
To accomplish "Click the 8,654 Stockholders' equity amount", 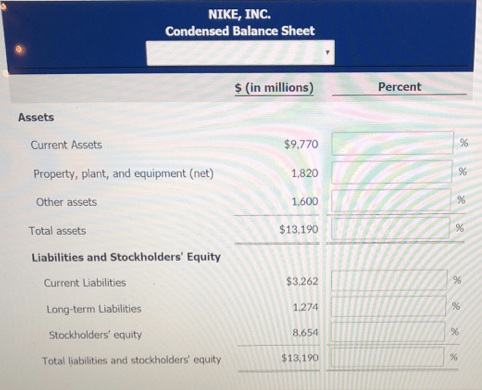I will click(305, 333).
